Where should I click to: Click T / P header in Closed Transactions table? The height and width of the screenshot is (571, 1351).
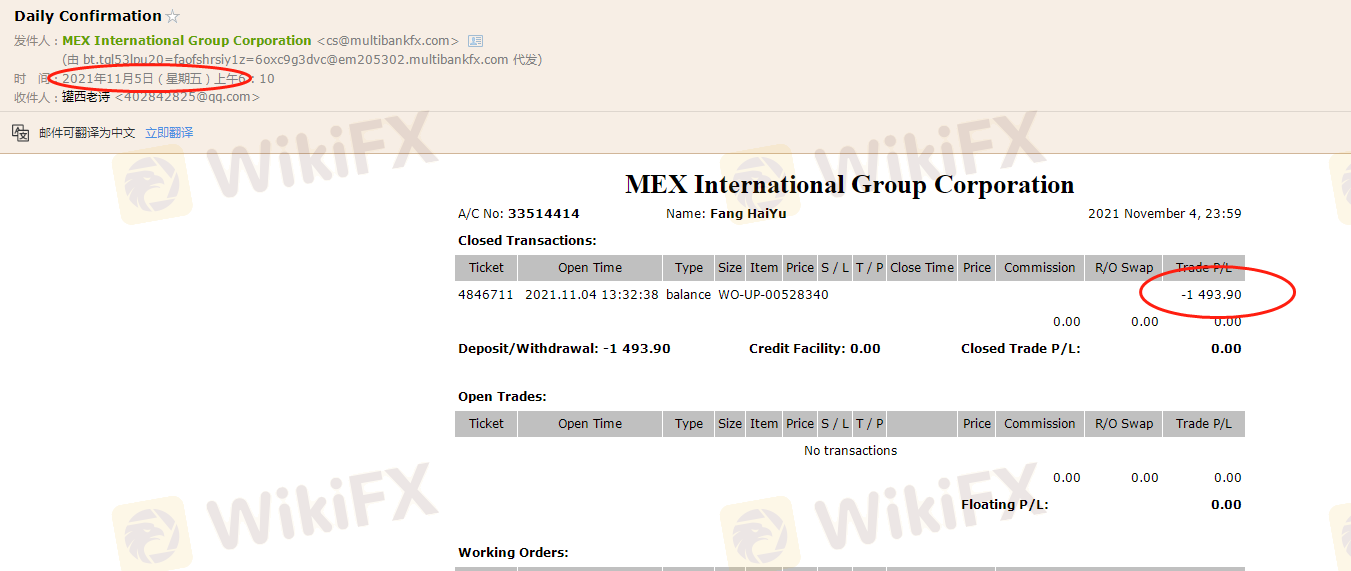870,268
